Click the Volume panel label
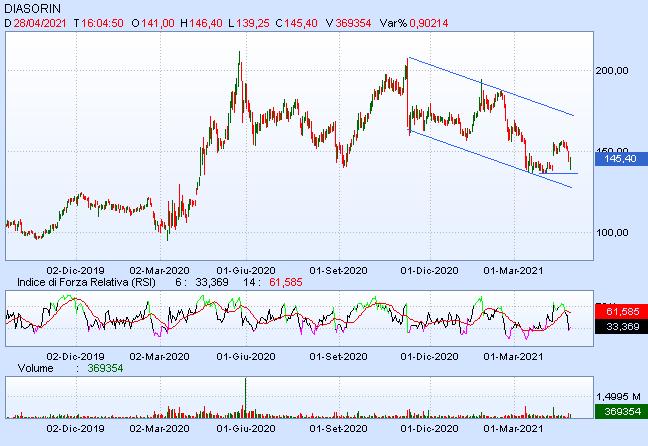The image size is (648, 446). [x=35, y=368]
